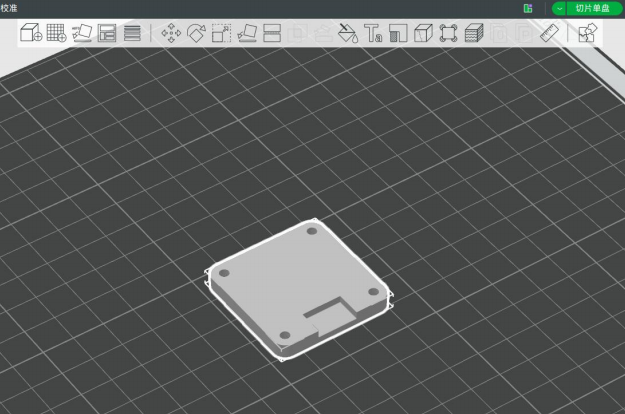The image size is (625, 414).
Task: Switch to assembly view puzzle icon
Action: [x=587, y=33]
